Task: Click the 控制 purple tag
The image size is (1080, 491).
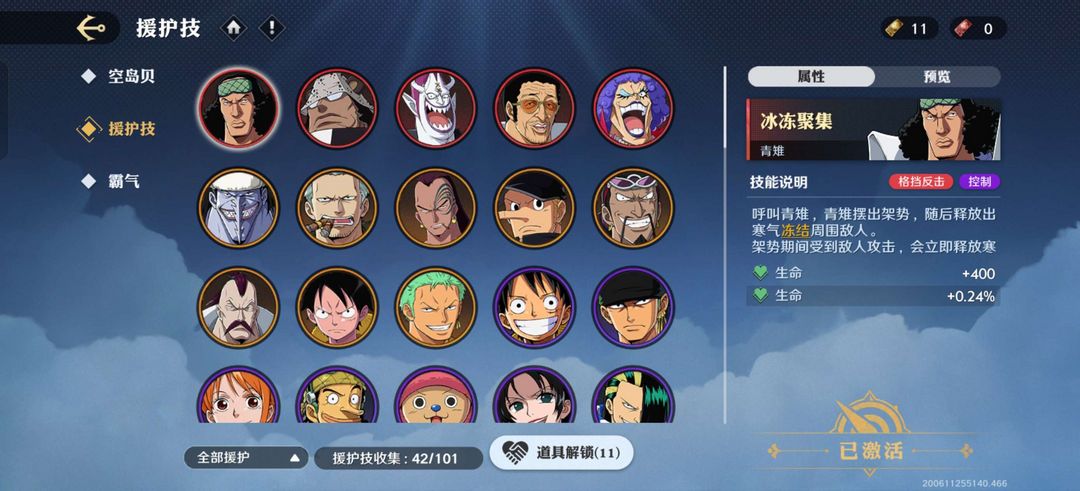Action: pyautogui.click(x=979, y=182)
